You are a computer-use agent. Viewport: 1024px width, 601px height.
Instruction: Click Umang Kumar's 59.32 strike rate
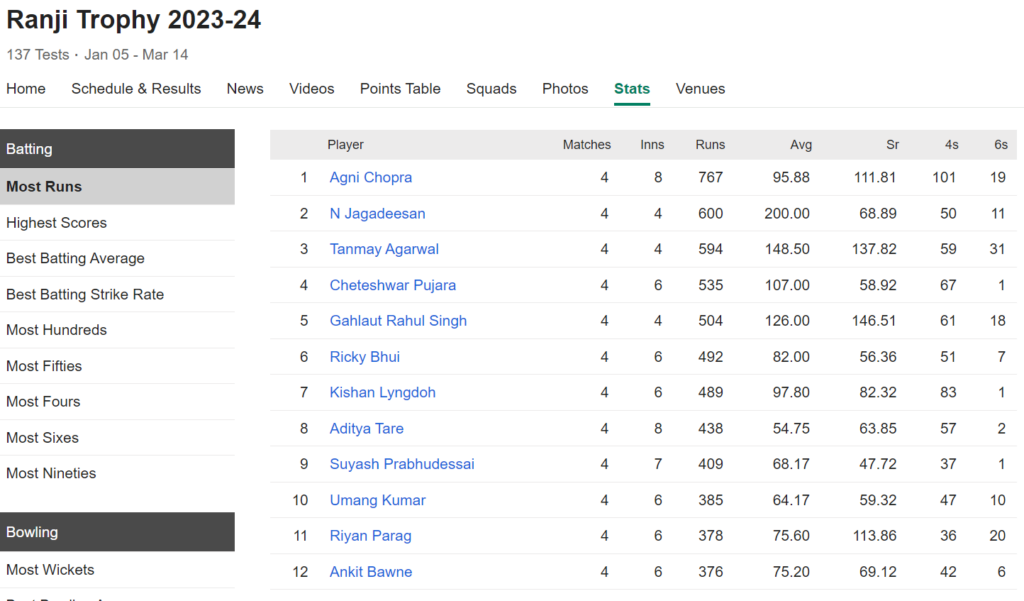(x=878, y=500)
